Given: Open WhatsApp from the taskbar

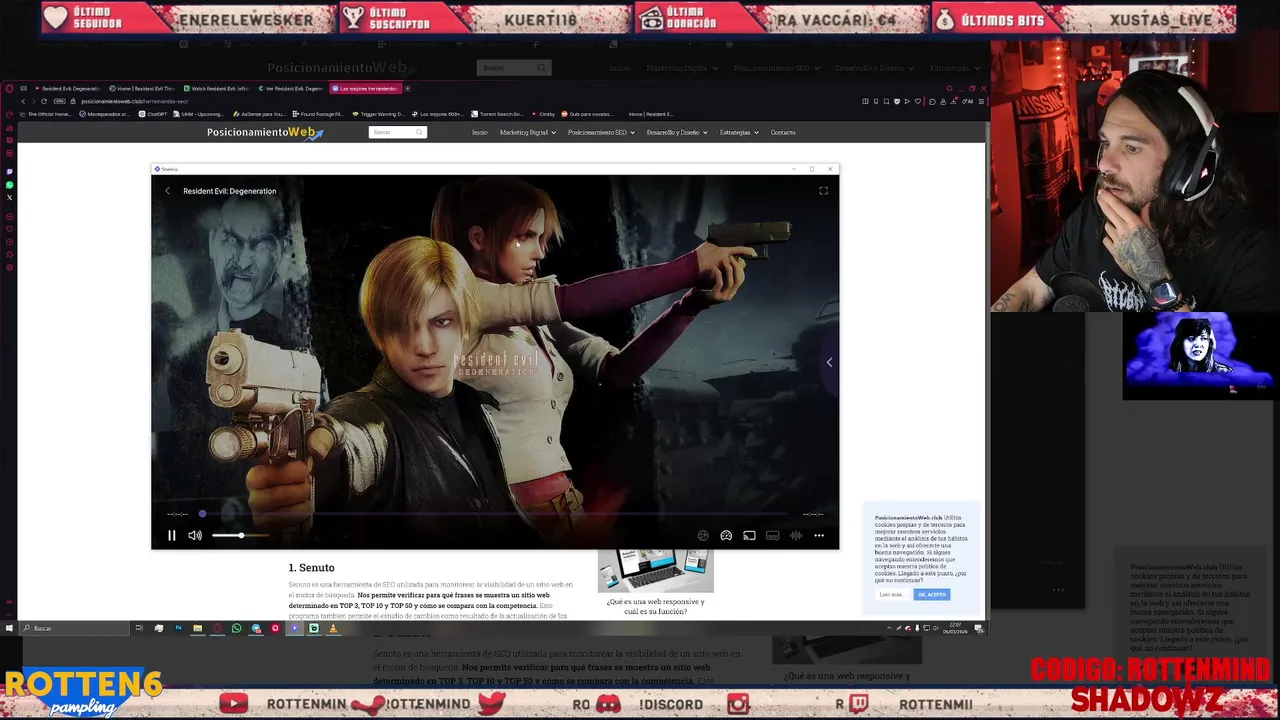Looking at the screenshot, I should coord(236,628).
